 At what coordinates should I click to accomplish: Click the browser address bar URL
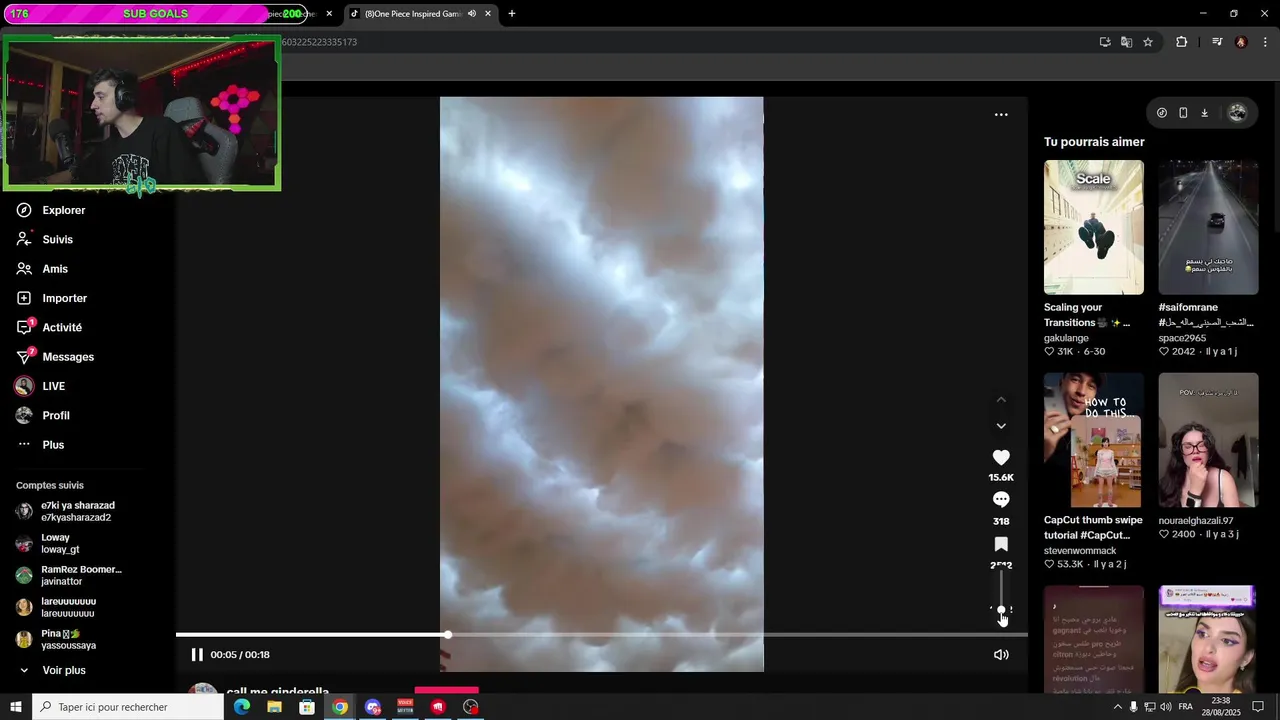[x=319, y=42]
